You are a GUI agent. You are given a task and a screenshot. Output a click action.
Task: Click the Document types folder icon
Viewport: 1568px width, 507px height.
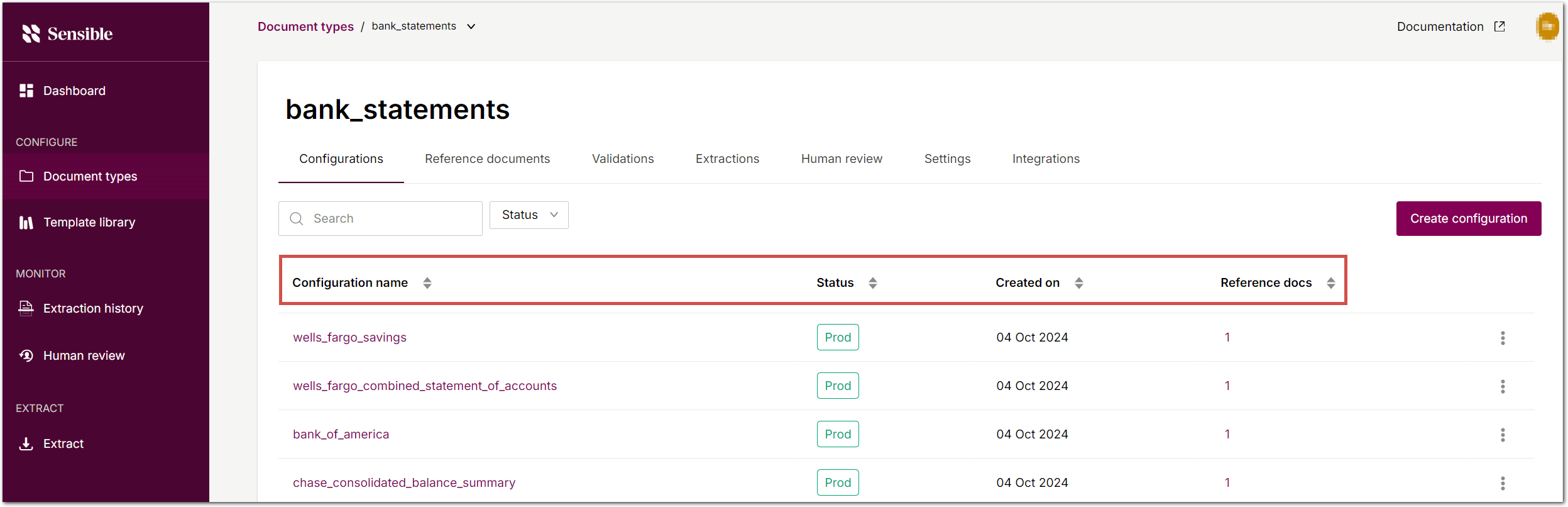[26, 176]
